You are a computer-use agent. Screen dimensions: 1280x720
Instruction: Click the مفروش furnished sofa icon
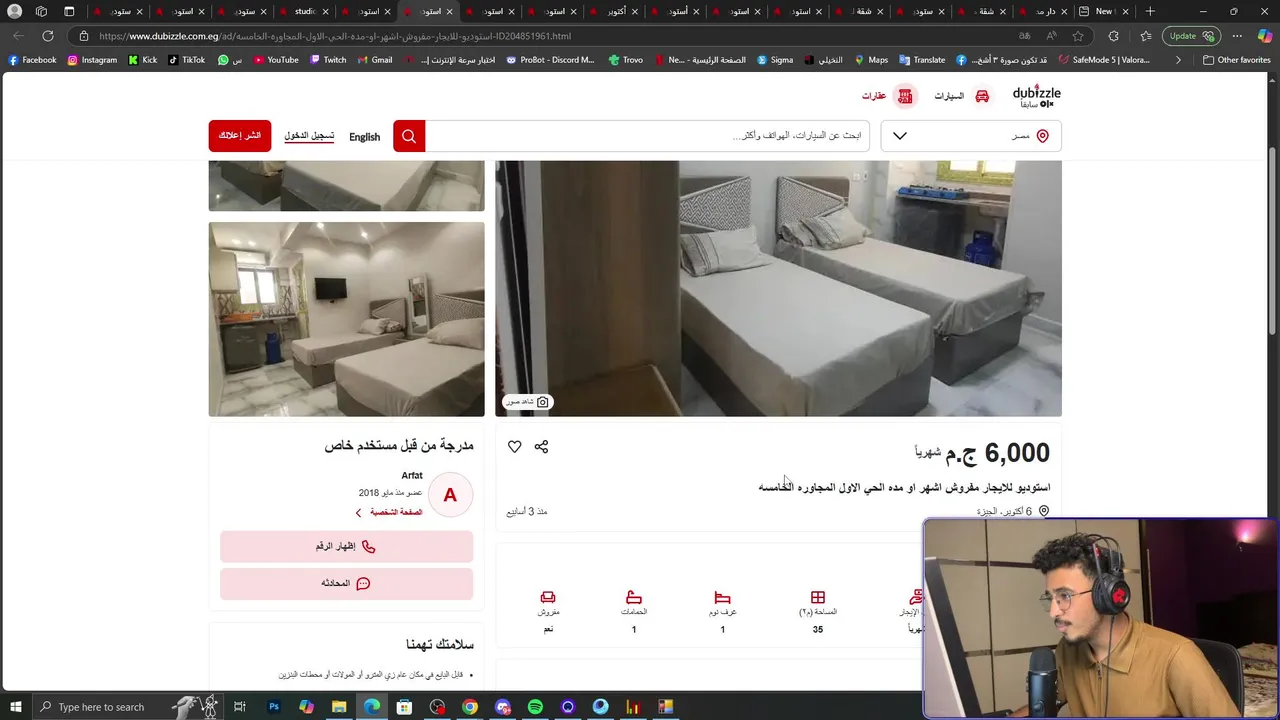coord(548,597)
